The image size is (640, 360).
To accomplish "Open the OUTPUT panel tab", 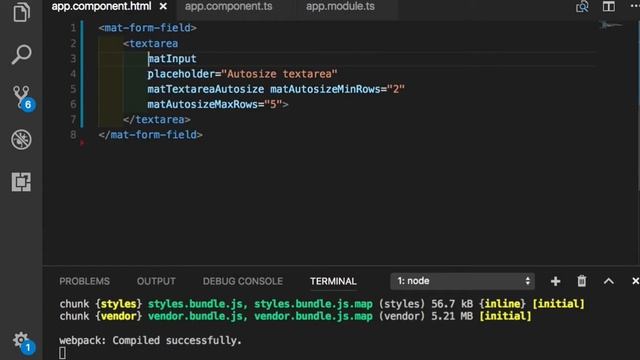I will point(156,281).
